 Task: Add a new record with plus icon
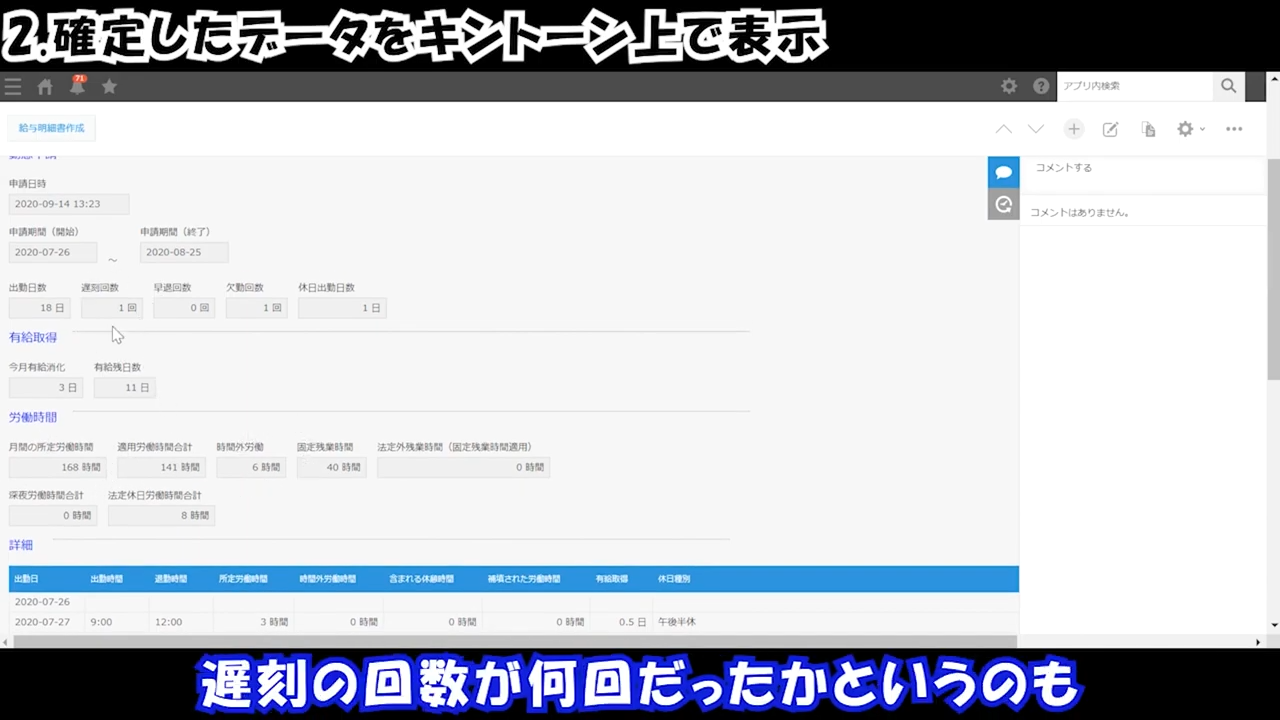pos(1073,129)
